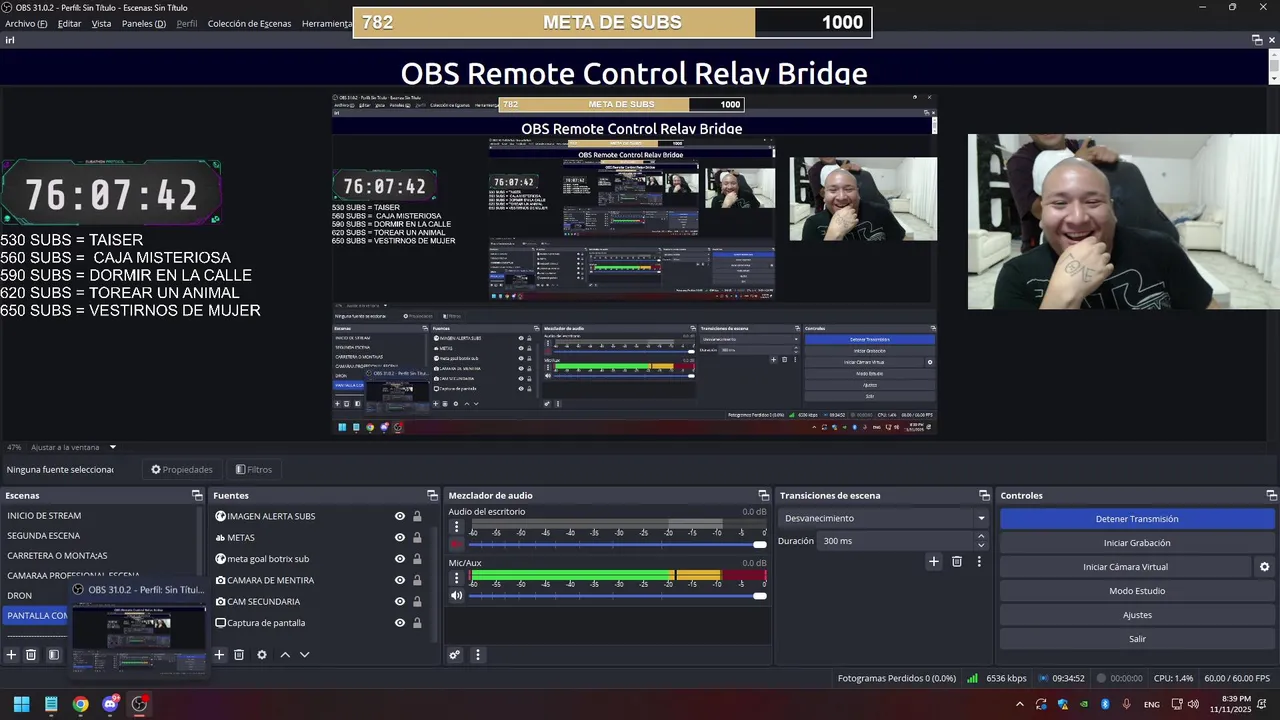Move source down with the arrow

point(305,655)
